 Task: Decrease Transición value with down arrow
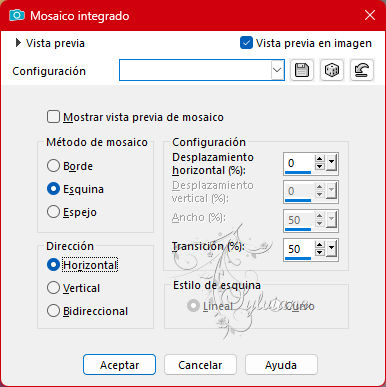(320, 252)
